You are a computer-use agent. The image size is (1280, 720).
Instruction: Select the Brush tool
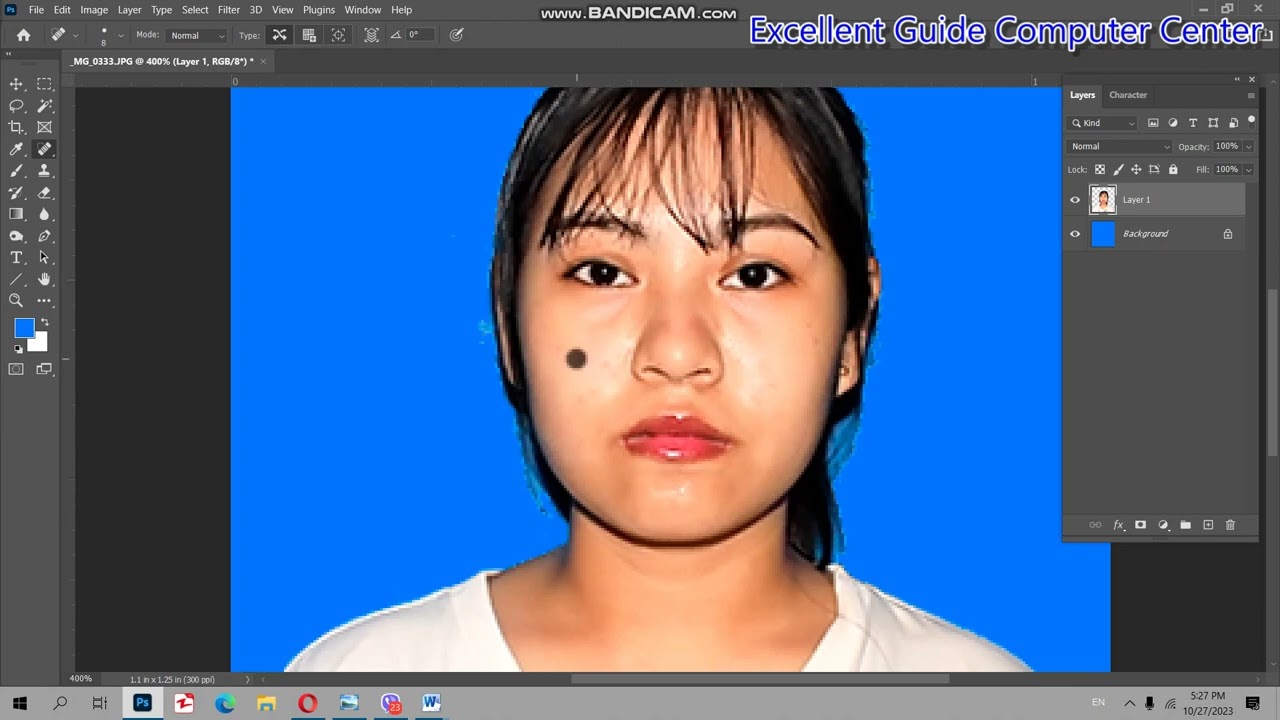click(16, 171)
